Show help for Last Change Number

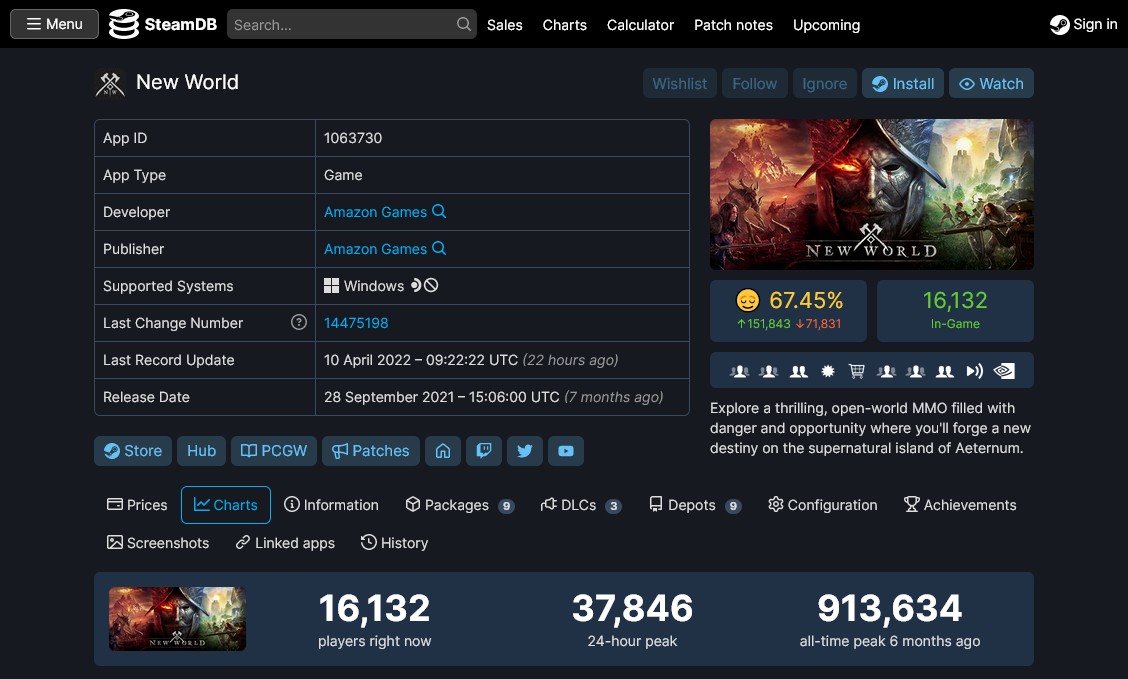(x=299, y=322)
